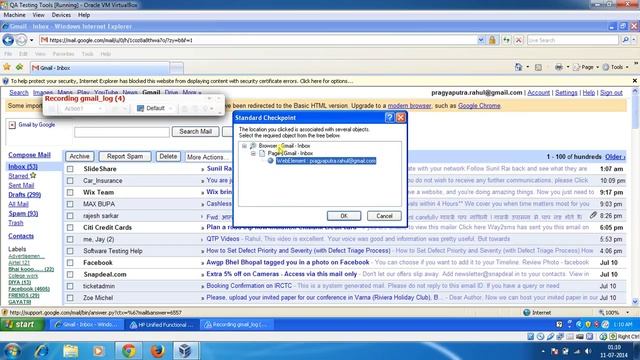
Task: Open recent pages dropdown arrow
Action: pos(31,40)
